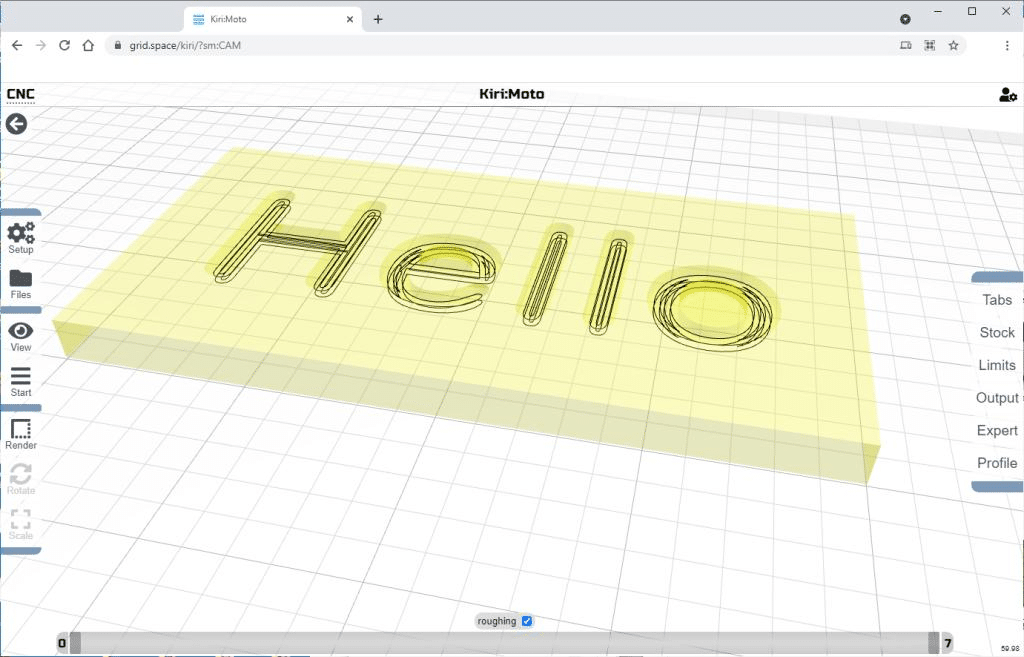Open the Files folder panel
This screenshot has height=657, width=1024.
pos(21,280)
